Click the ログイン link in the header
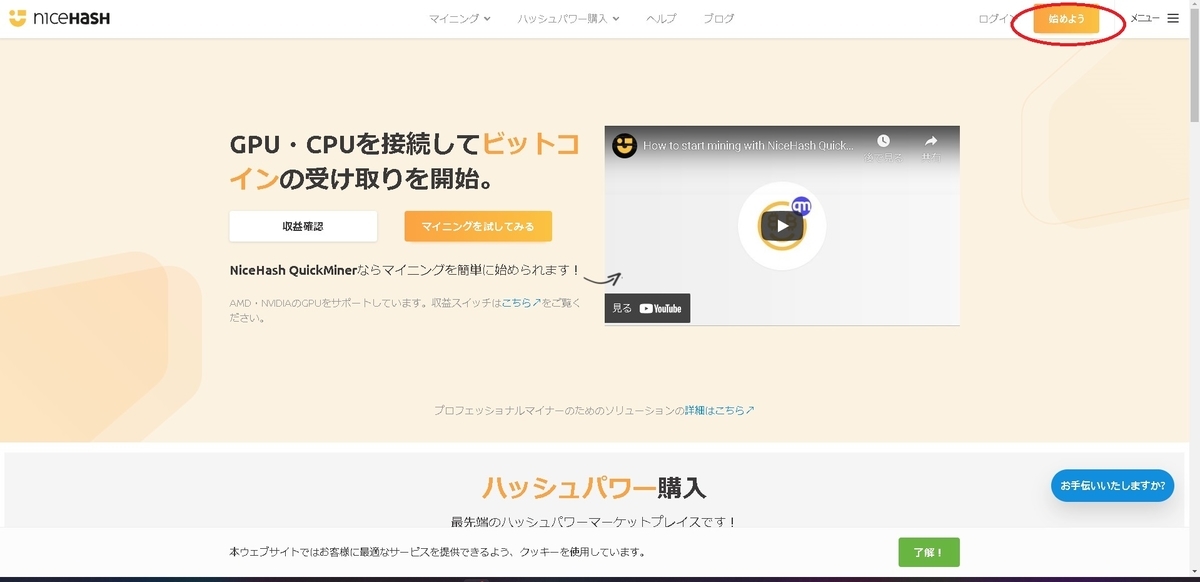The height and width of the screenshot is (582, 1200). pos(995,17)
